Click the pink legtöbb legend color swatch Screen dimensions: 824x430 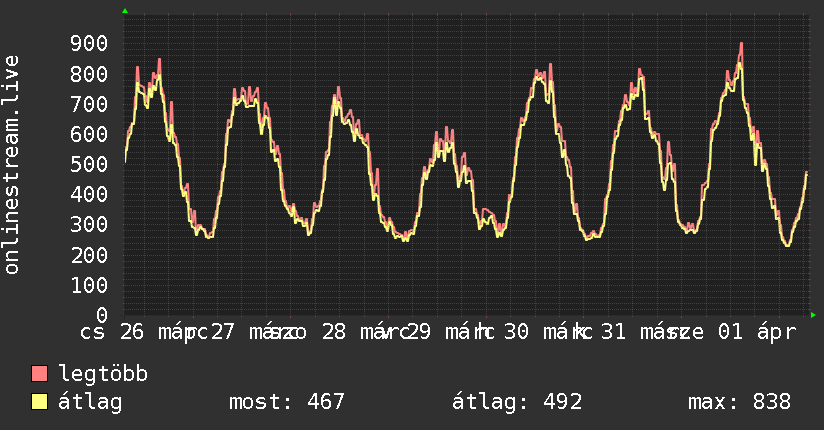point(39,373)
